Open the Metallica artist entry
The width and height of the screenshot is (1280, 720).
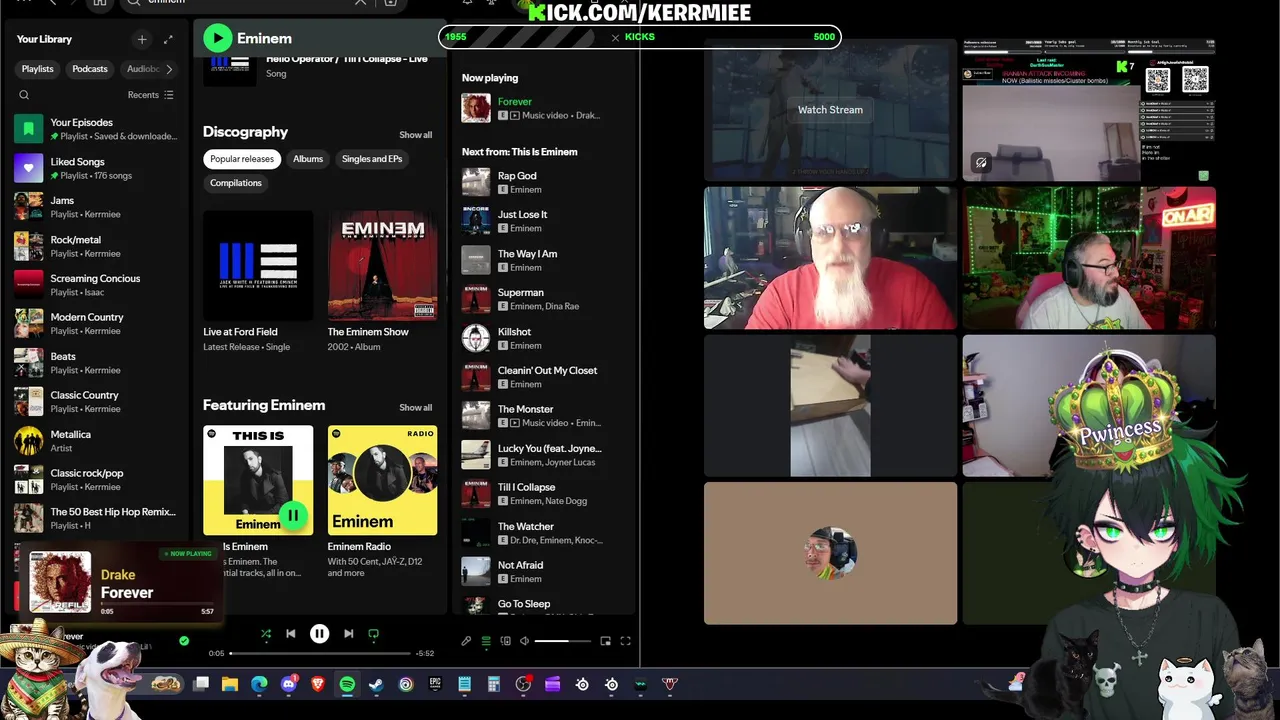(97, 441)
